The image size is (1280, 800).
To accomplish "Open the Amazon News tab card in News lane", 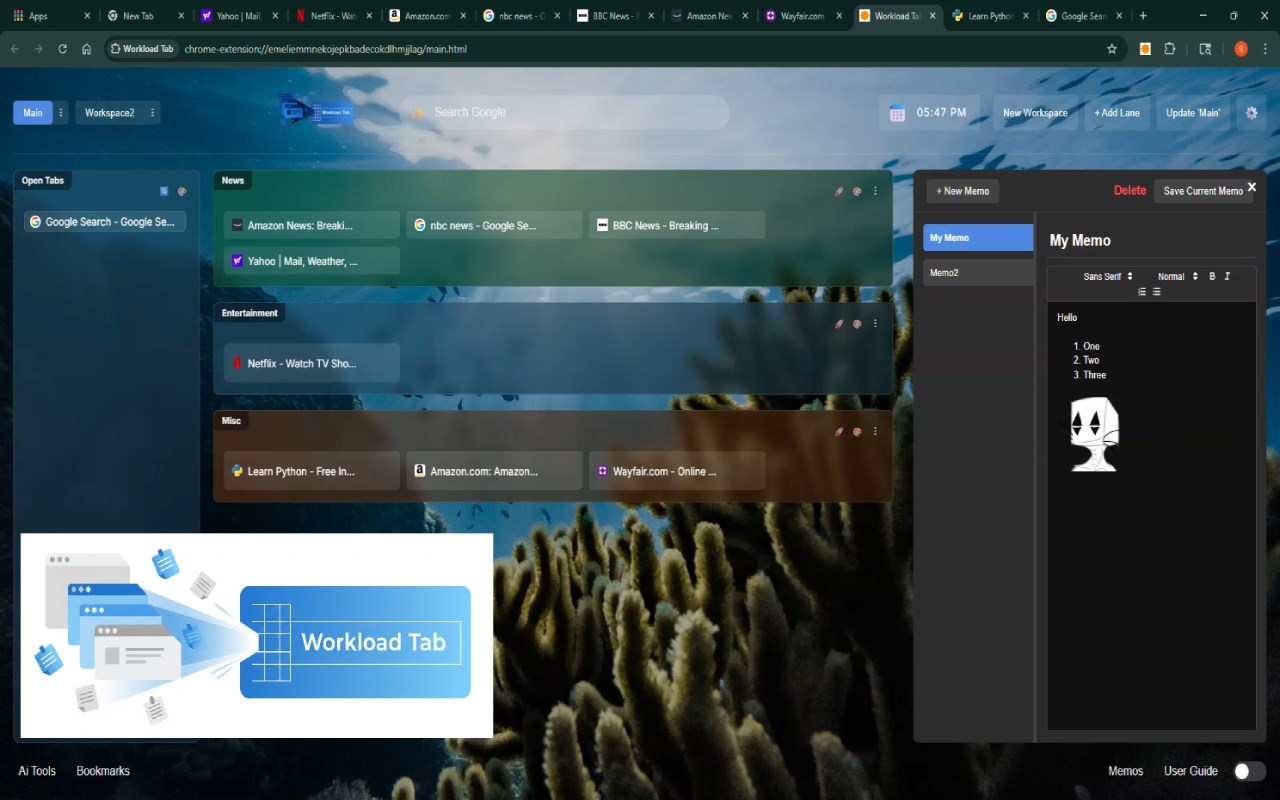I will (x=312, y=226).
